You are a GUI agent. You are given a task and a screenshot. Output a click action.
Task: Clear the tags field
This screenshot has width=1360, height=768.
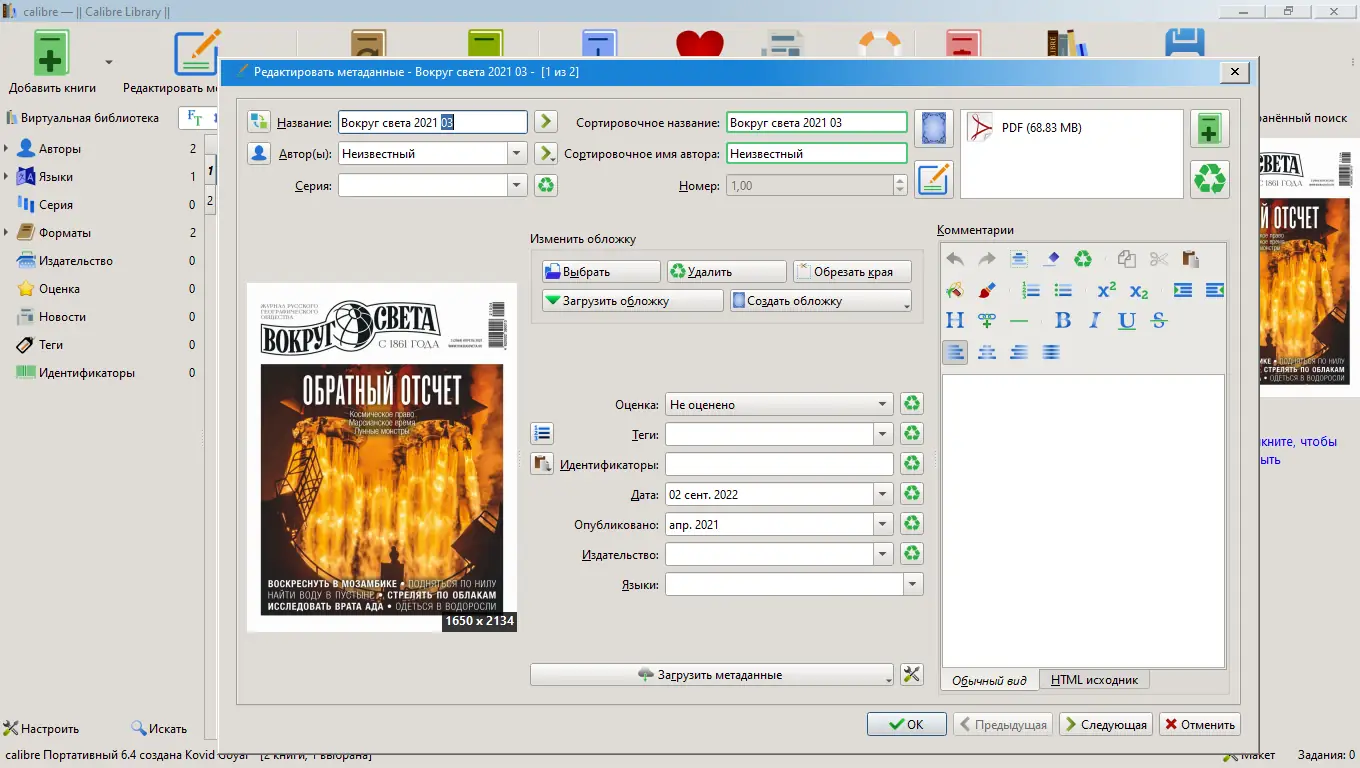pyautogui.click(x=911, y=434)
